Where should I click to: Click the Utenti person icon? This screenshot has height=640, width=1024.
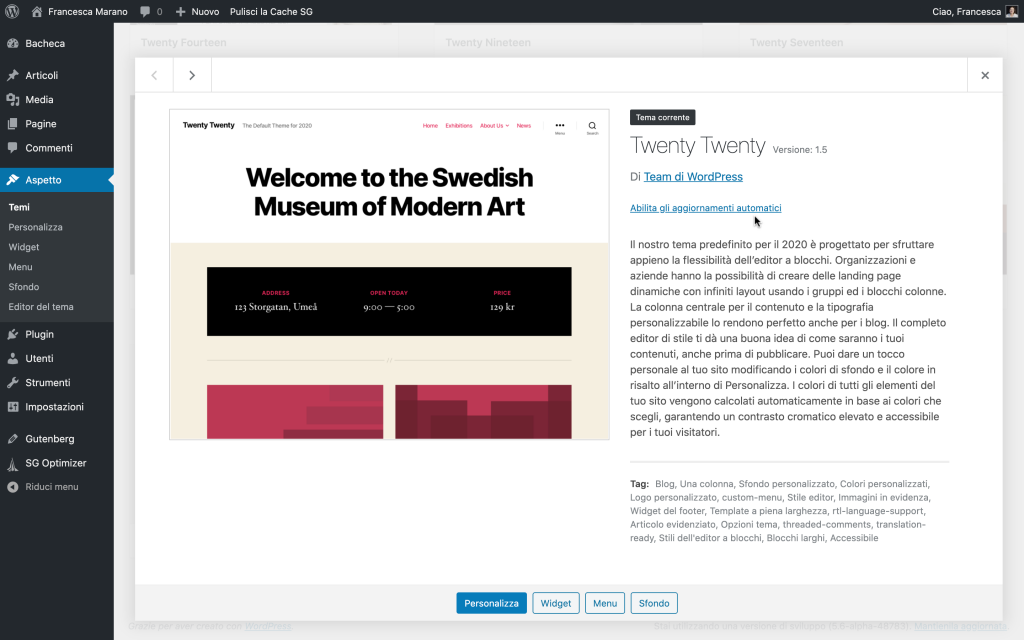coord(12,359)
